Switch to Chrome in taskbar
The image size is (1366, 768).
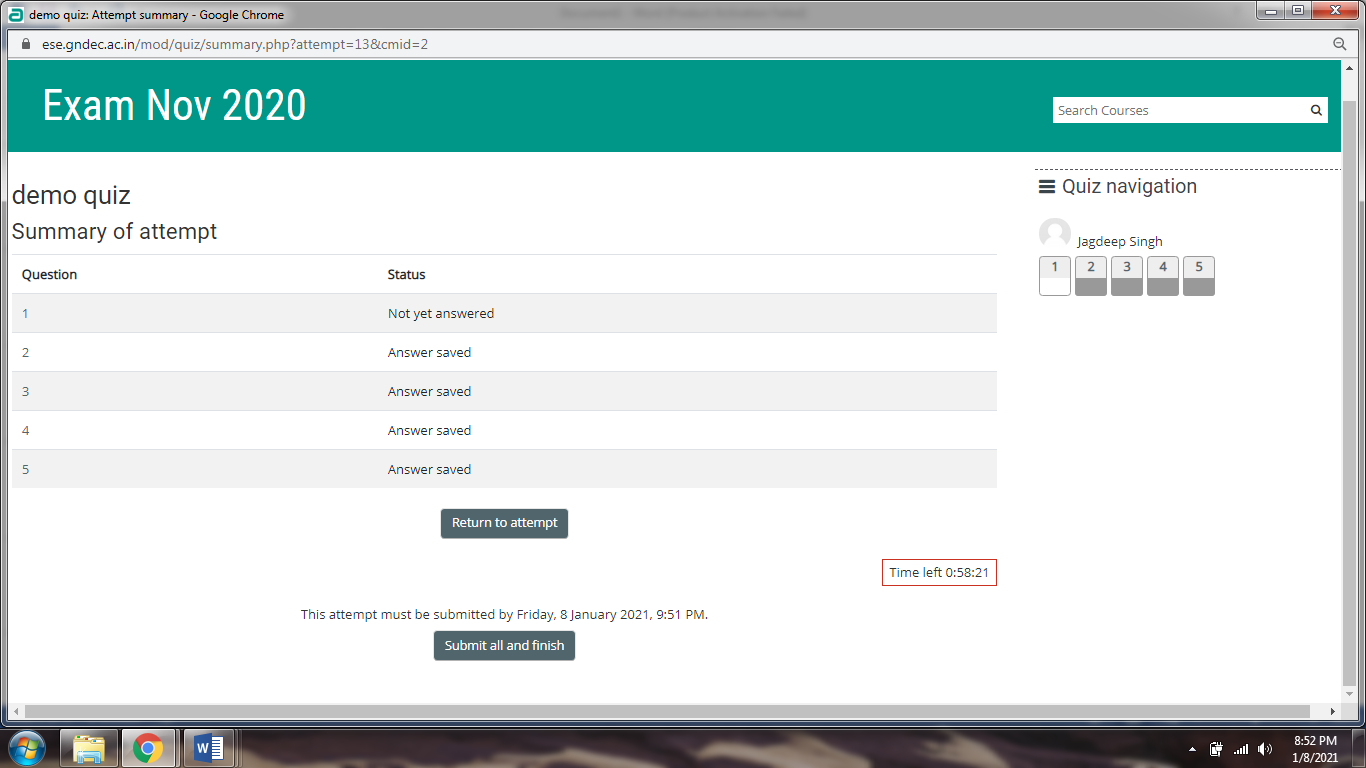148,748
